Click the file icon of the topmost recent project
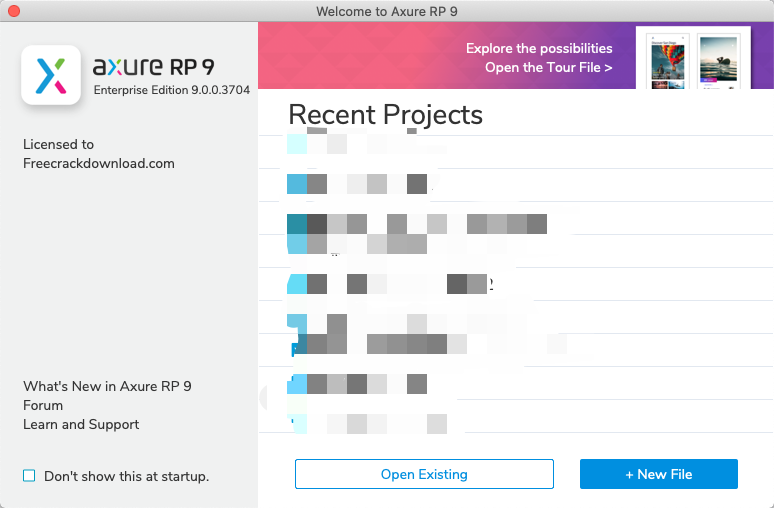The width and height of the screenshot is (774, 508). pos(297,144)
